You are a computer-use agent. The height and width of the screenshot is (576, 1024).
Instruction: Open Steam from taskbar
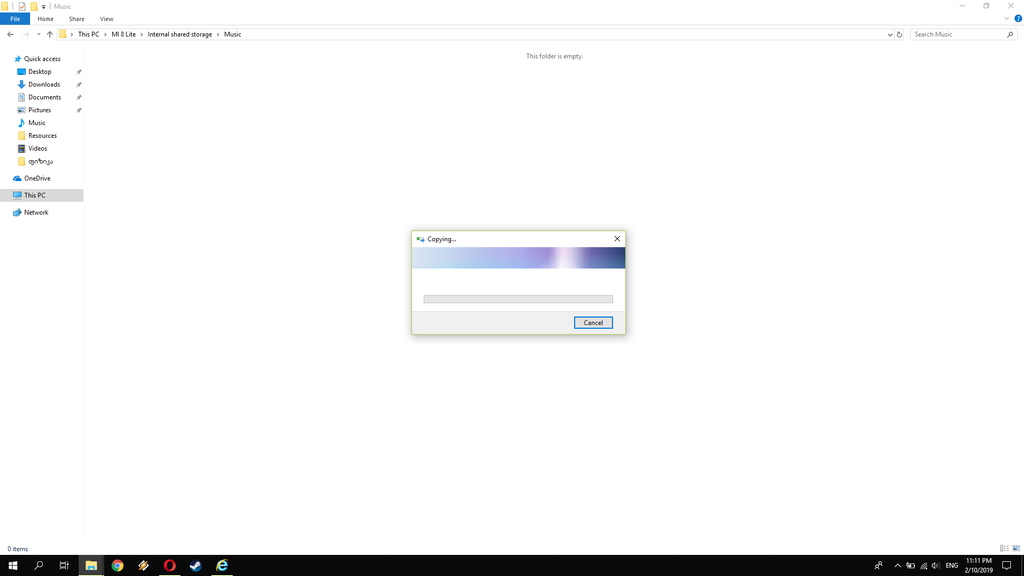[196, 566]
